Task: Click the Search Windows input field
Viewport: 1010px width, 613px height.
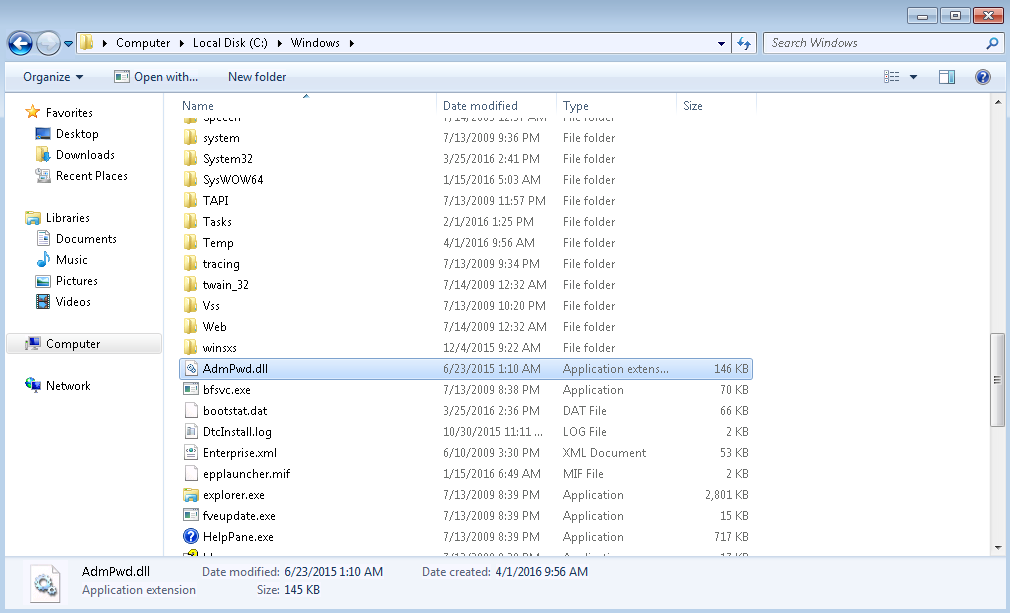Action: (875, 43)
